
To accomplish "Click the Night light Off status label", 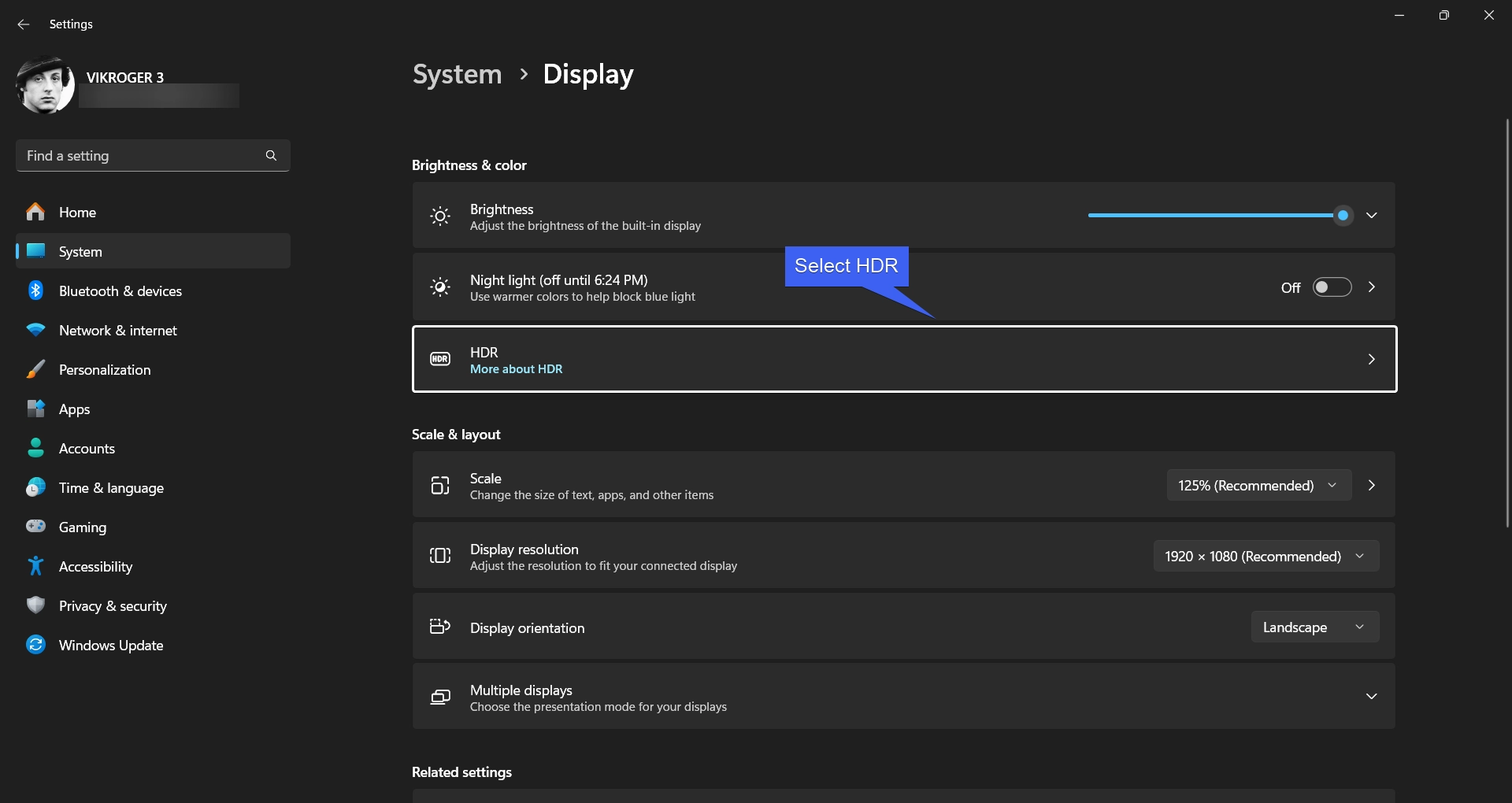I will tap(1290, 288).
